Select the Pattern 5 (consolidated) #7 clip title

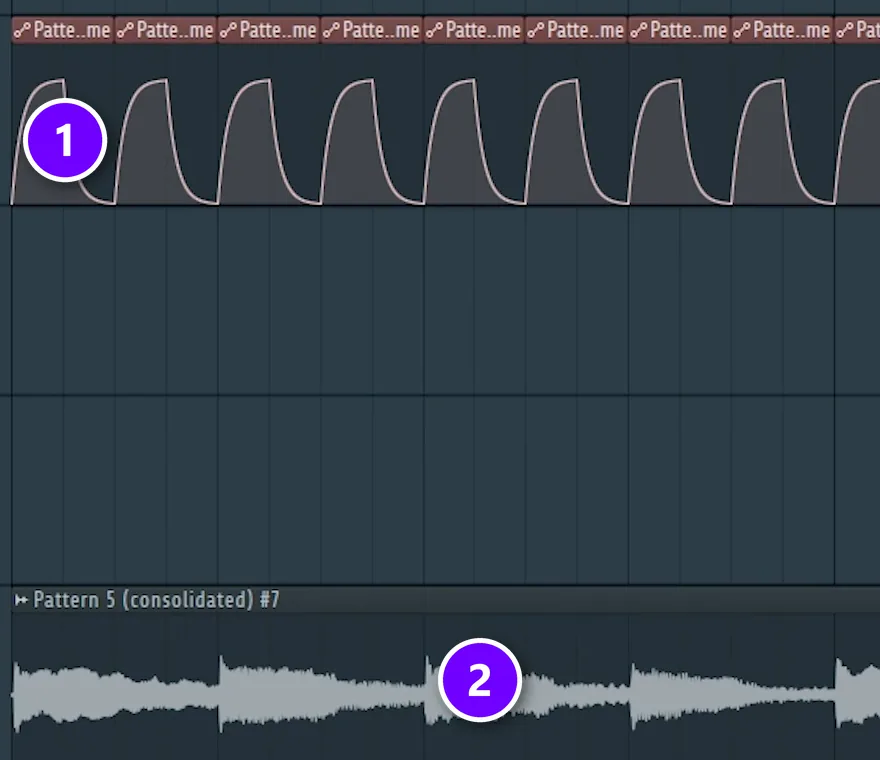click(156, 600)
